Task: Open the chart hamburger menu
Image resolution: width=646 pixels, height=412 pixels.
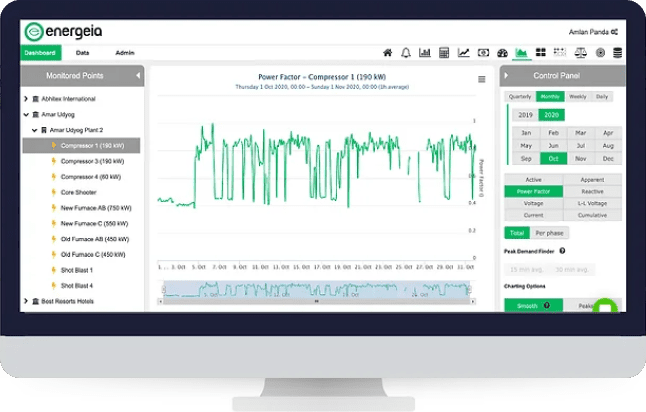Action: point(481,79)
